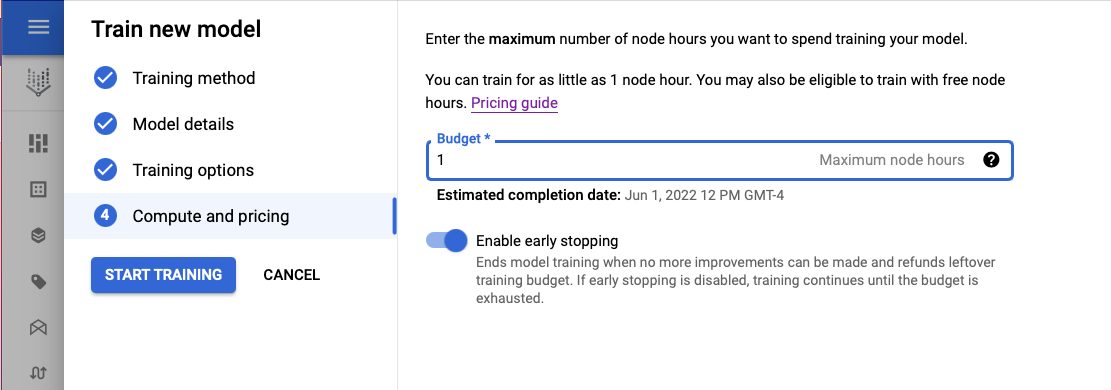This screenshot has height=390, width=1111.
Task: Open the Dashboard grid icon in sidebar
Action: [38, 143]
